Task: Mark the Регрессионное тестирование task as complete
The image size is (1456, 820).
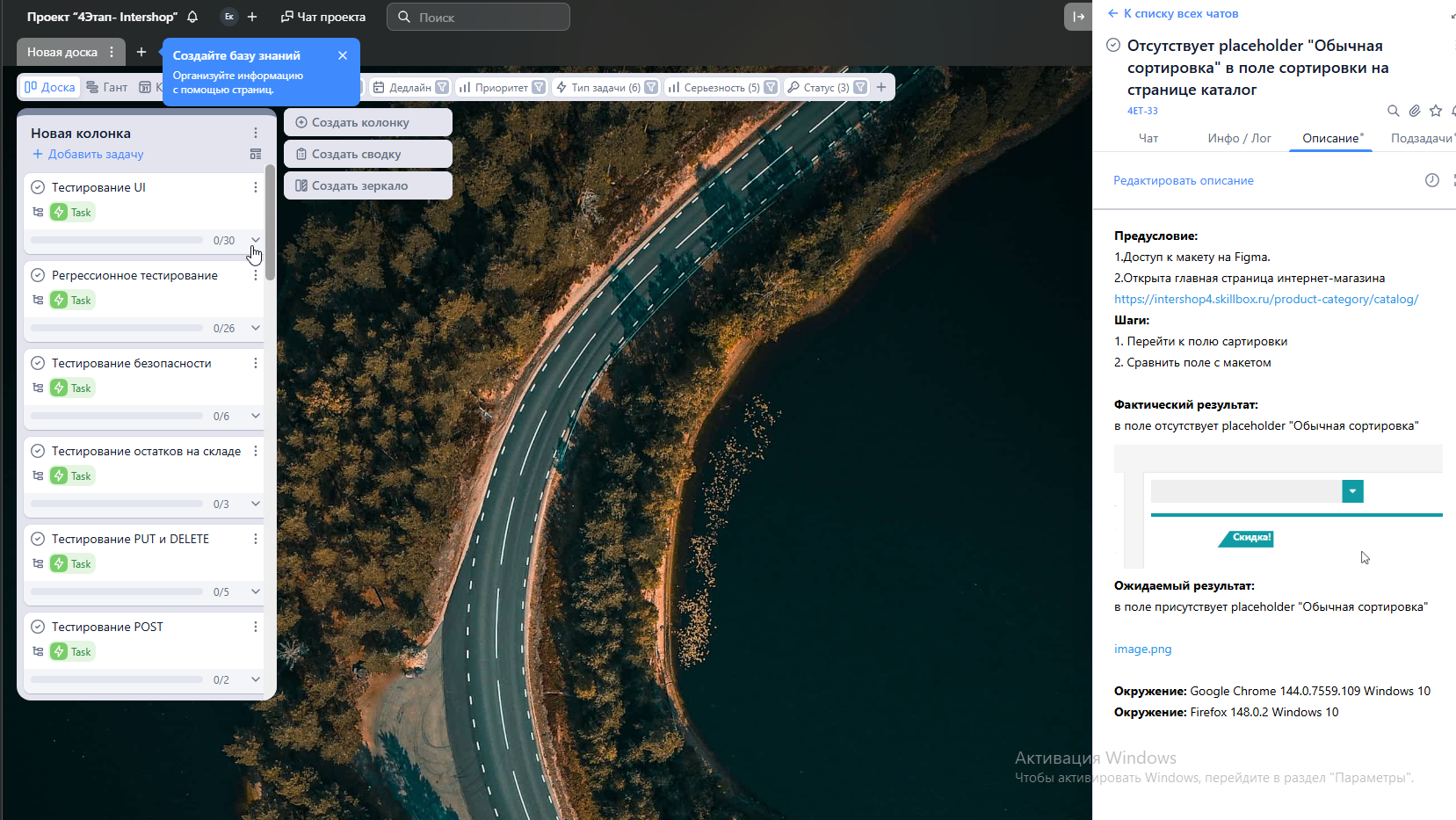Action: pos(38,275)
